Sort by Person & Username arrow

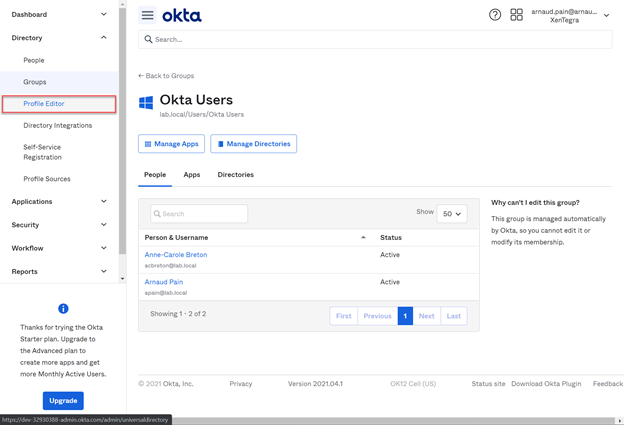point(363,238)
